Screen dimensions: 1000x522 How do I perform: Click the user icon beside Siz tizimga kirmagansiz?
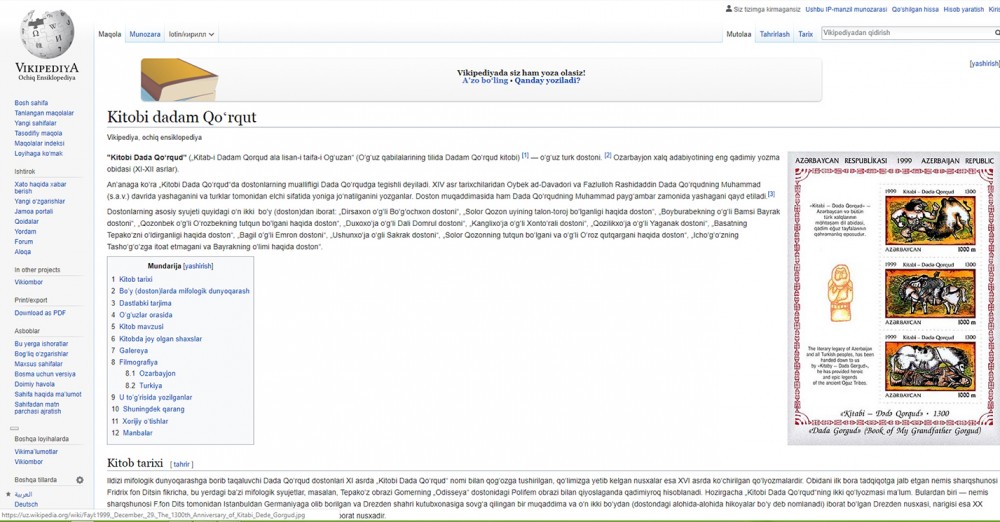click(729, 9)
